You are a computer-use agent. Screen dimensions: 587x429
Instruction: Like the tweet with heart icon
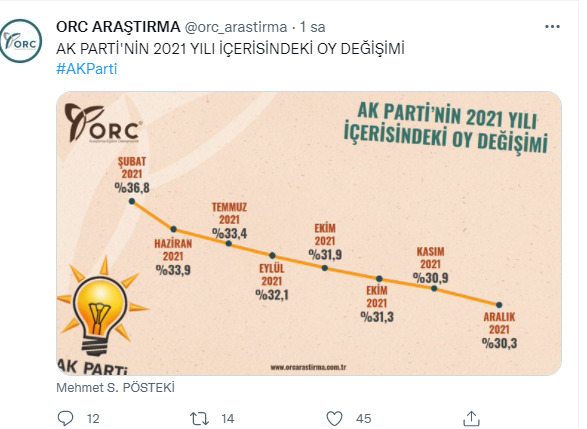(x=334, y=419)
